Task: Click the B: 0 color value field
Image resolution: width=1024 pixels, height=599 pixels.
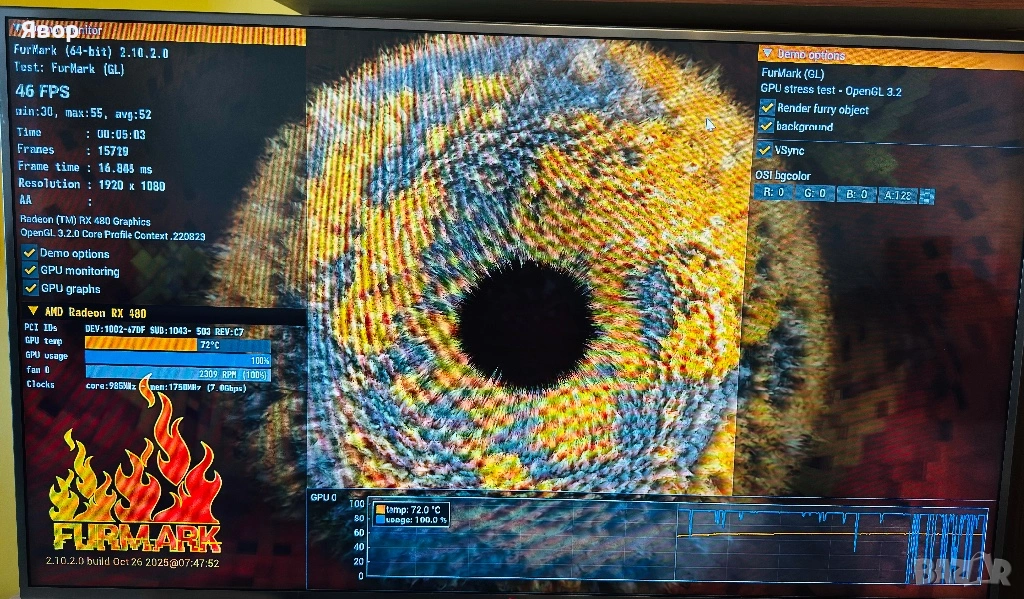Action: pyautogui.click(x=856, y=194)
